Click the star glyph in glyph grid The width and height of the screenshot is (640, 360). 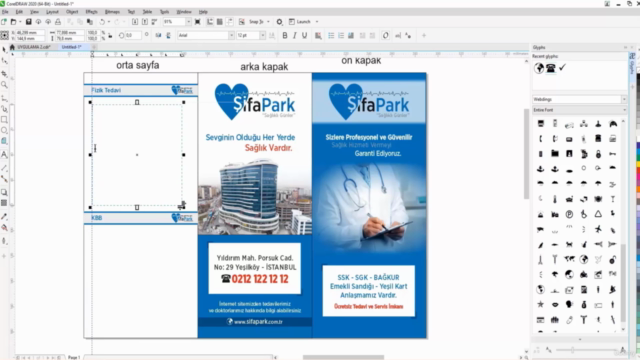pyautogui.click(x=540, y=304)
